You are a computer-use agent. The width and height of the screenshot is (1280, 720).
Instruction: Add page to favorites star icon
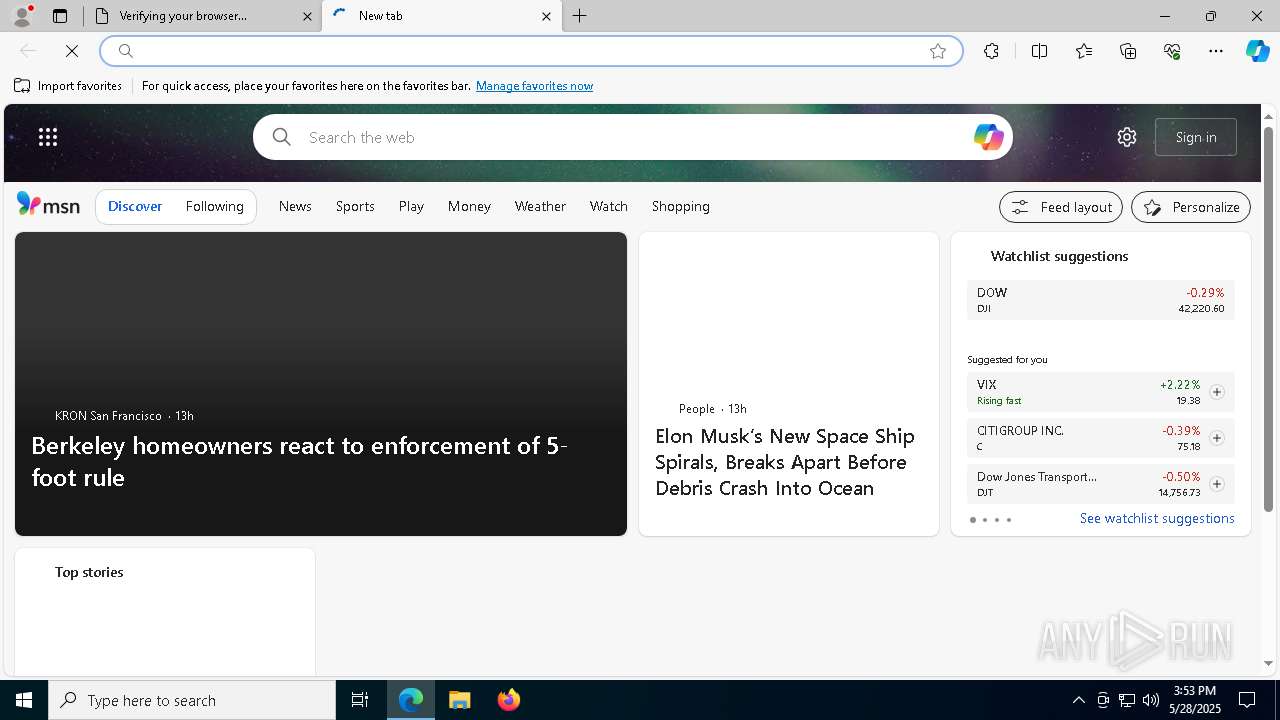click(x=938, y=51)
